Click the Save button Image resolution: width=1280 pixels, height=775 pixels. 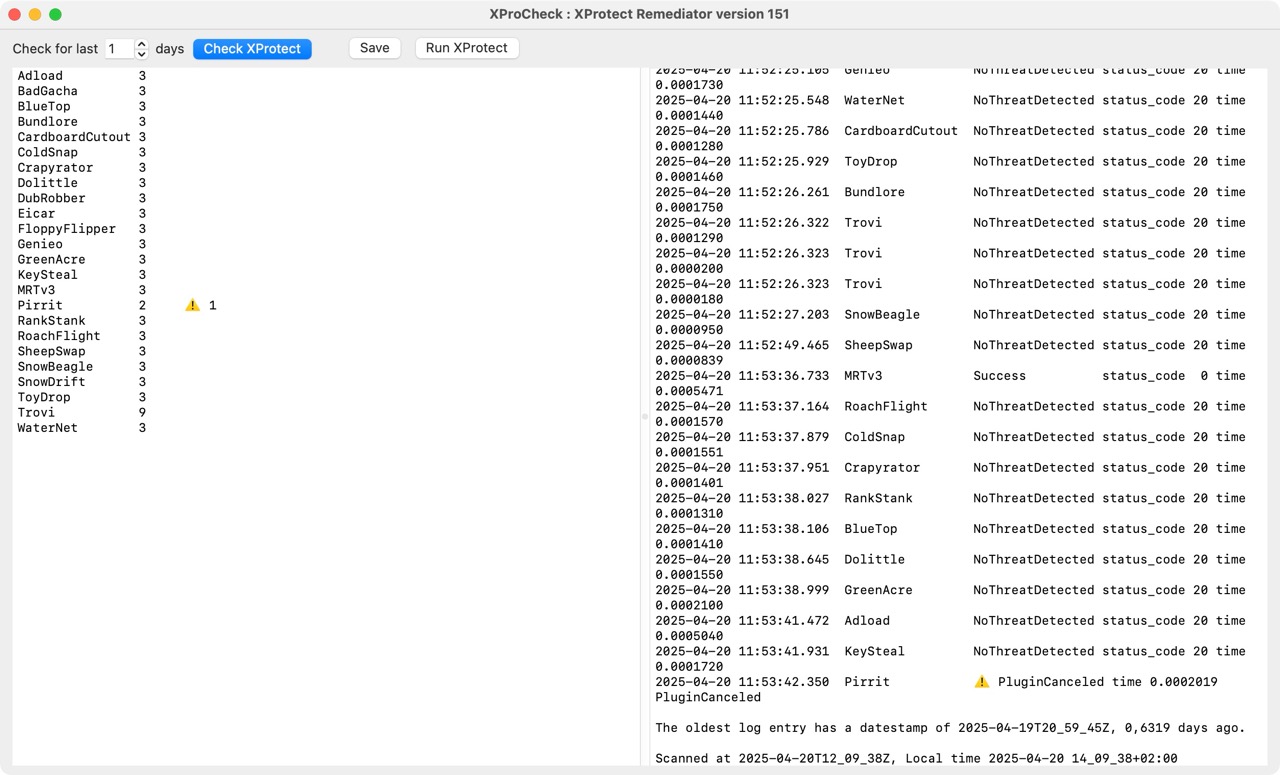pos(375,48)
